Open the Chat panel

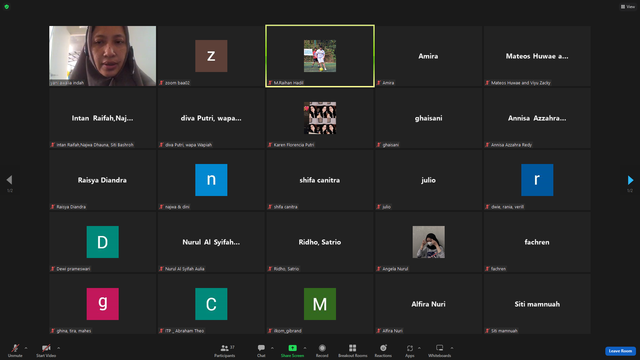coord(261,350)
